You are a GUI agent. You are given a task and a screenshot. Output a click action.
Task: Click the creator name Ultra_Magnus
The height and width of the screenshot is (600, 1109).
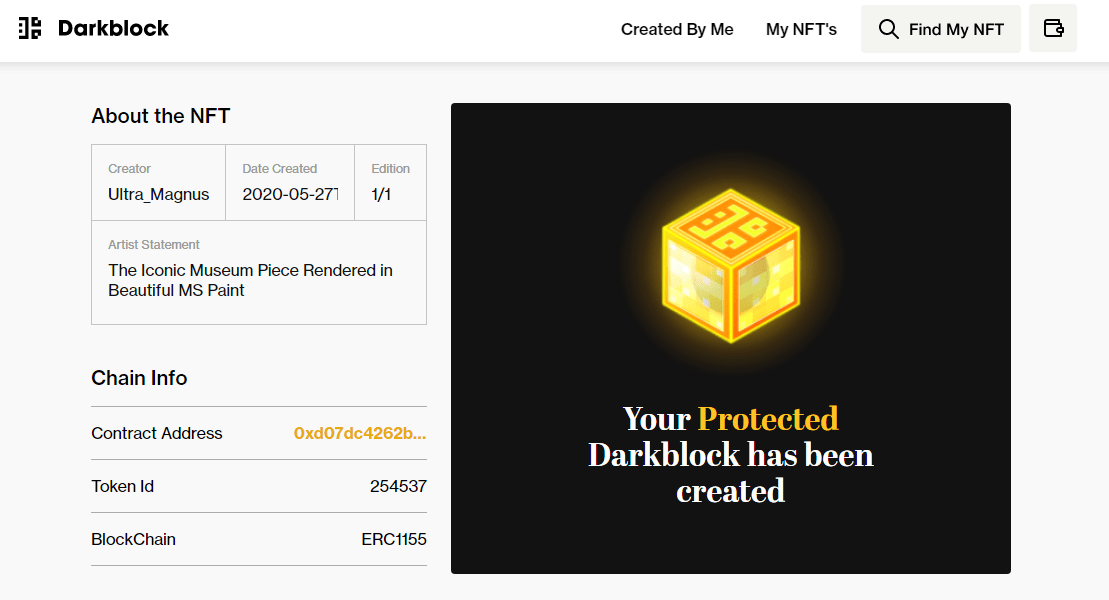158,195
